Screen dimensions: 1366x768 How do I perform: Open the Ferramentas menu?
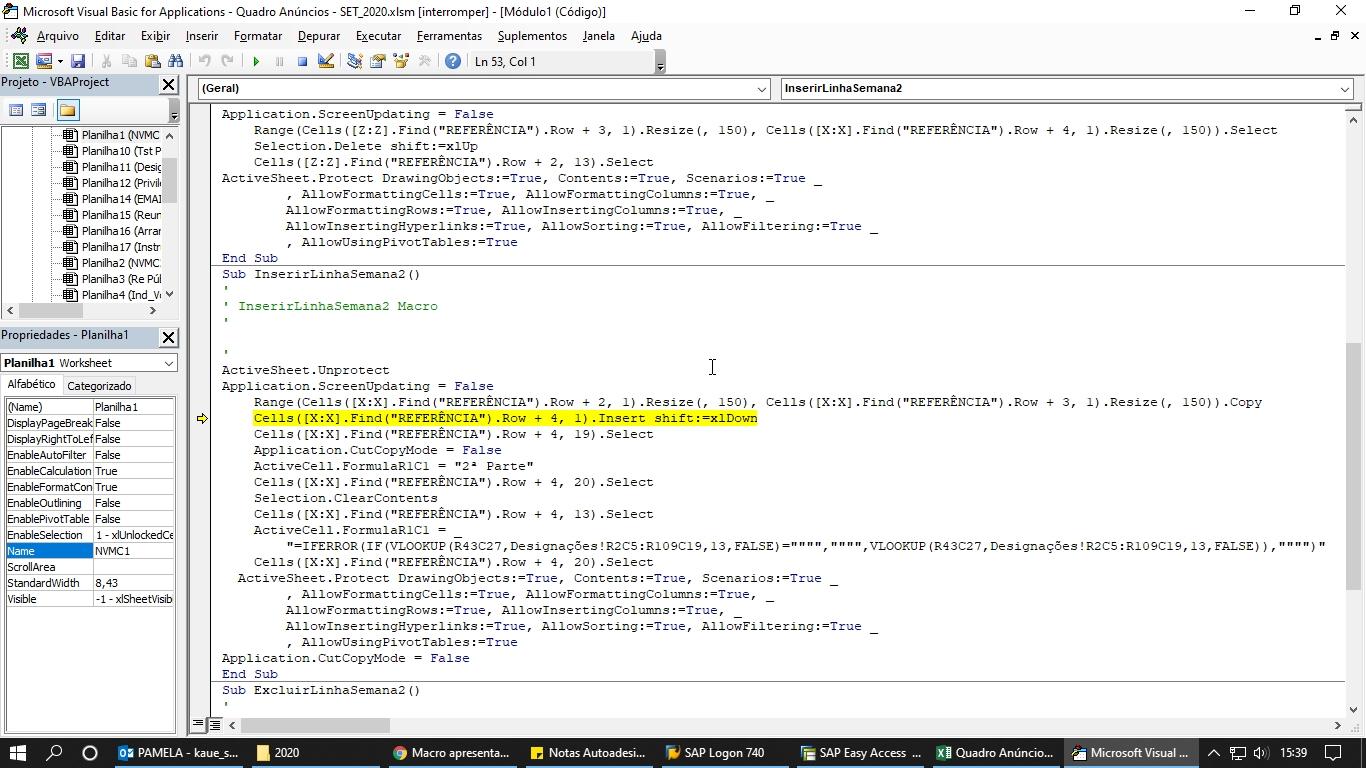pyautogui.click(x=449, y=36)
